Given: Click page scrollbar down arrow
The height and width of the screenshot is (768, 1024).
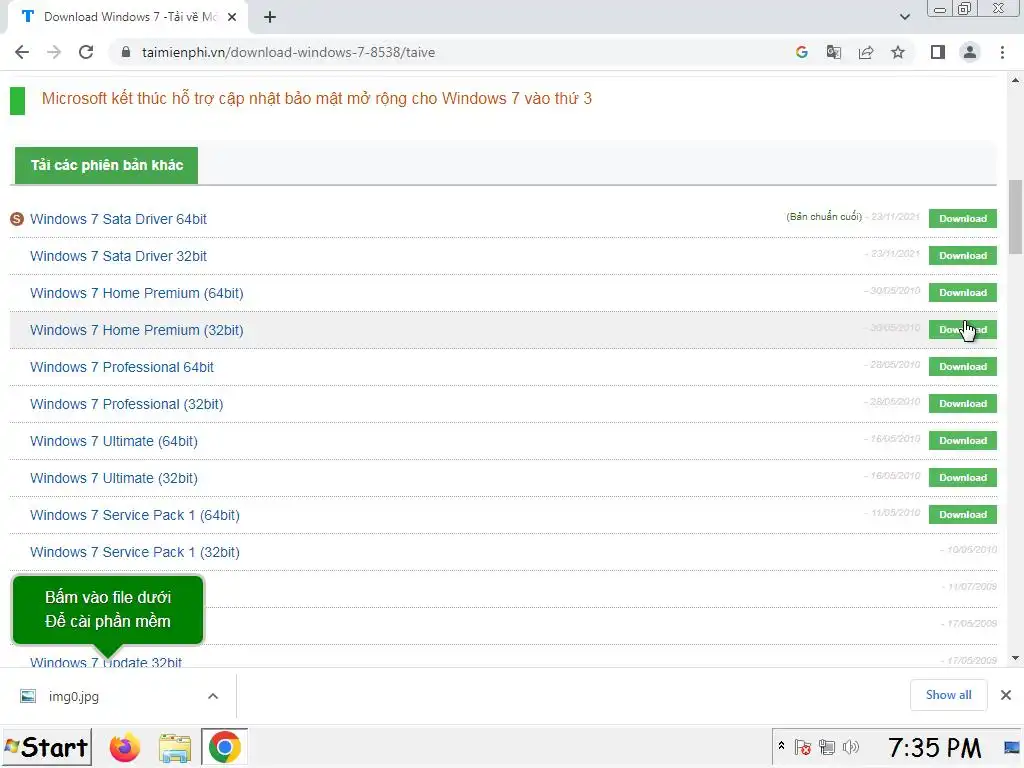Looking at the screenshot, I should (x=1015, y=658).
